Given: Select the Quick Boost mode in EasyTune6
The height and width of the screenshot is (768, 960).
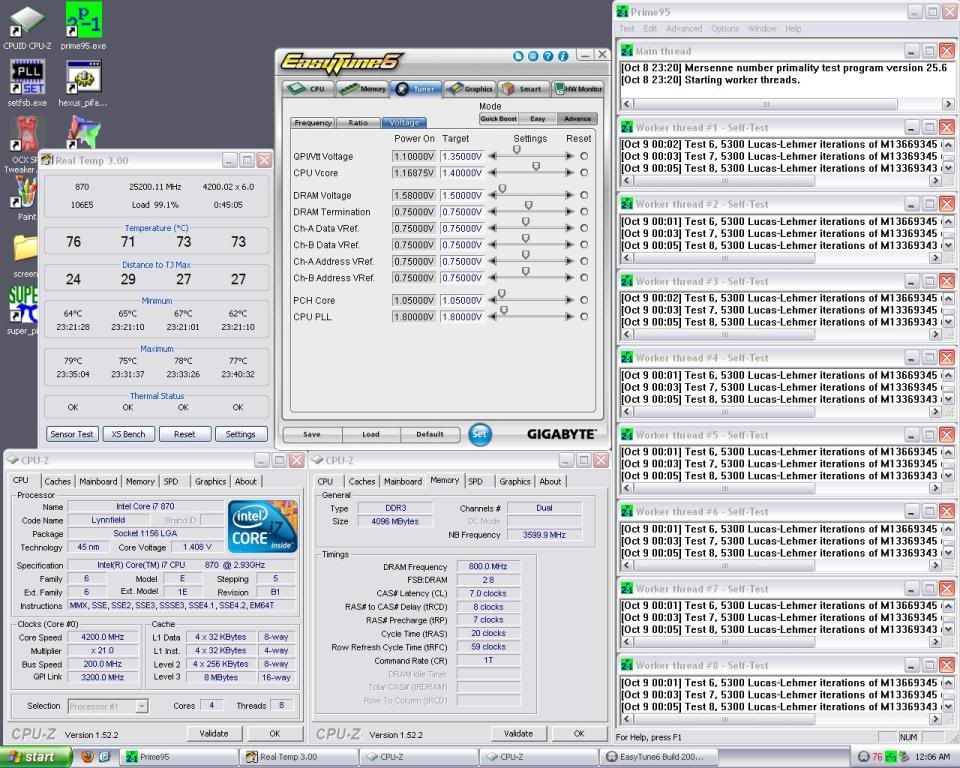Looking at the screenshot, I should (498, 119).
